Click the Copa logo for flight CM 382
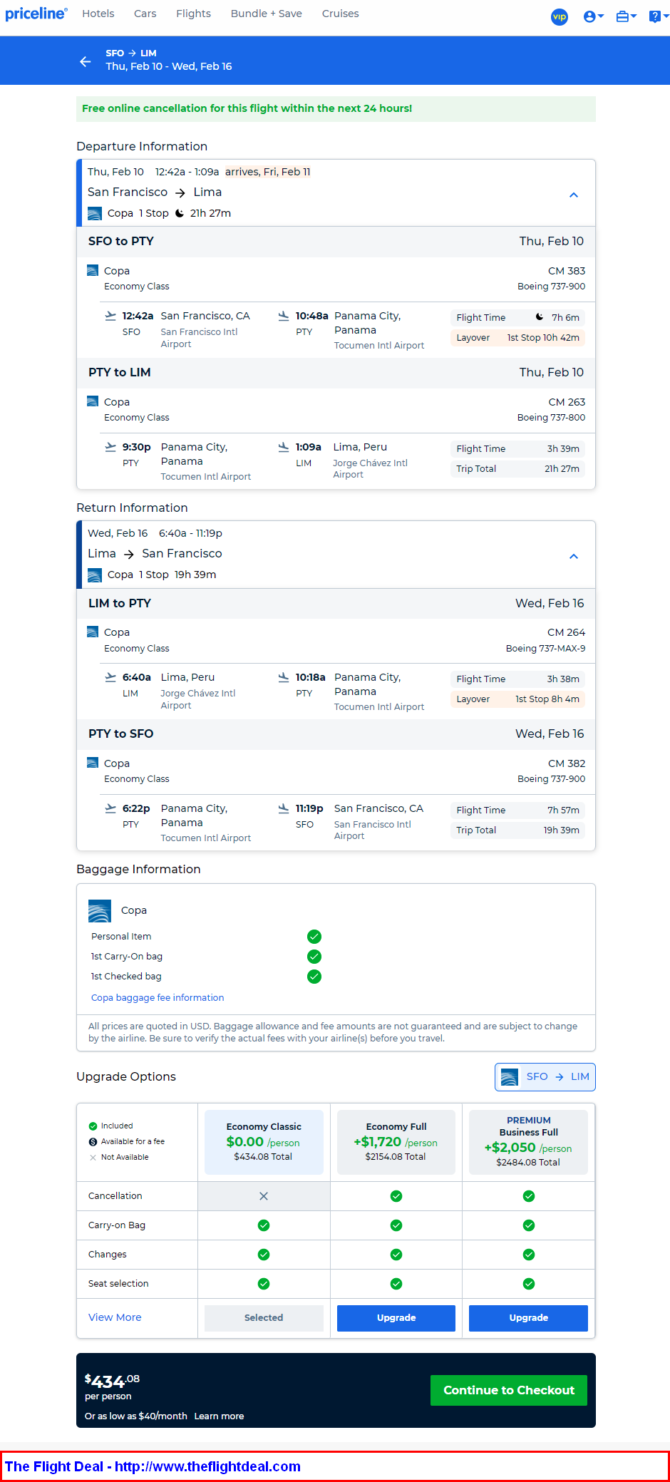This screenshot has height=1482, width=670. point(93,763)
